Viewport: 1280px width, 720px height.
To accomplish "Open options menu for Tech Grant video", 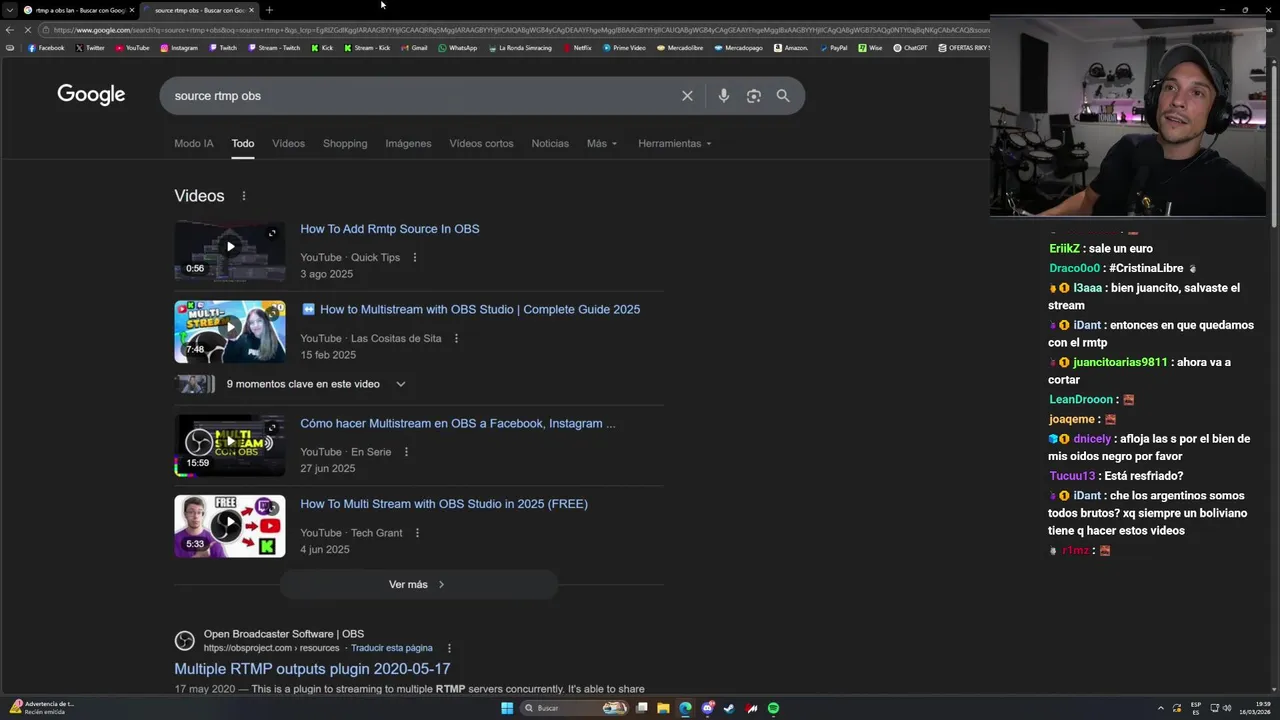I will [417, 533].
